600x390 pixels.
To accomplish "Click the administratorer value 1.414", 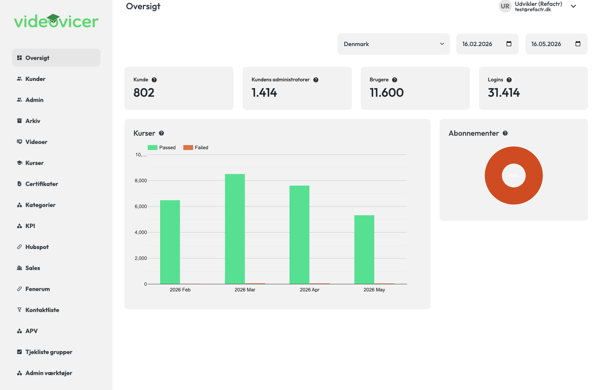I will pos(264,93).
